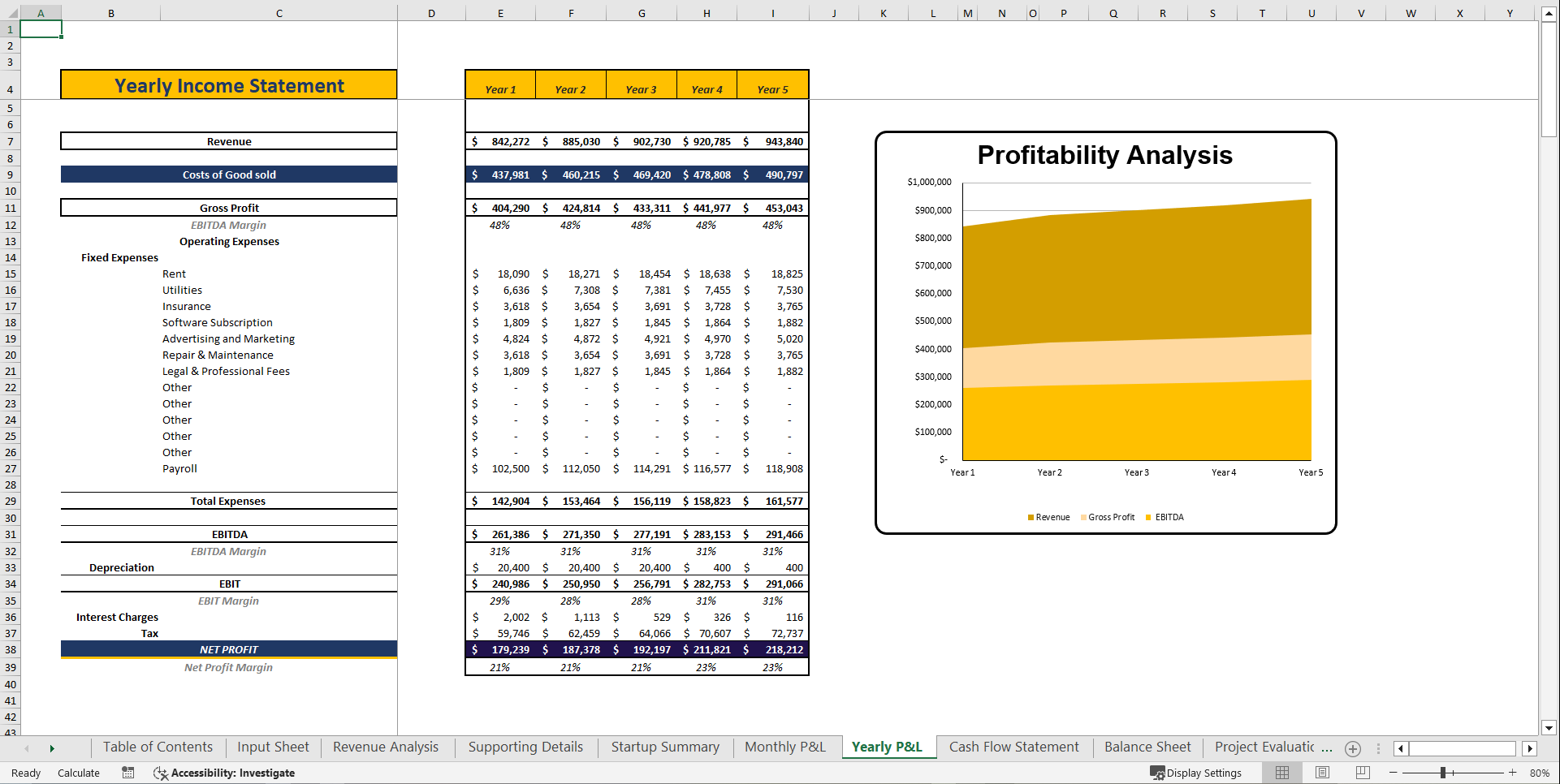Open the Cash Flow Statement sheet
This screenshot has height=784, width=1560.
coord(1013,747)
